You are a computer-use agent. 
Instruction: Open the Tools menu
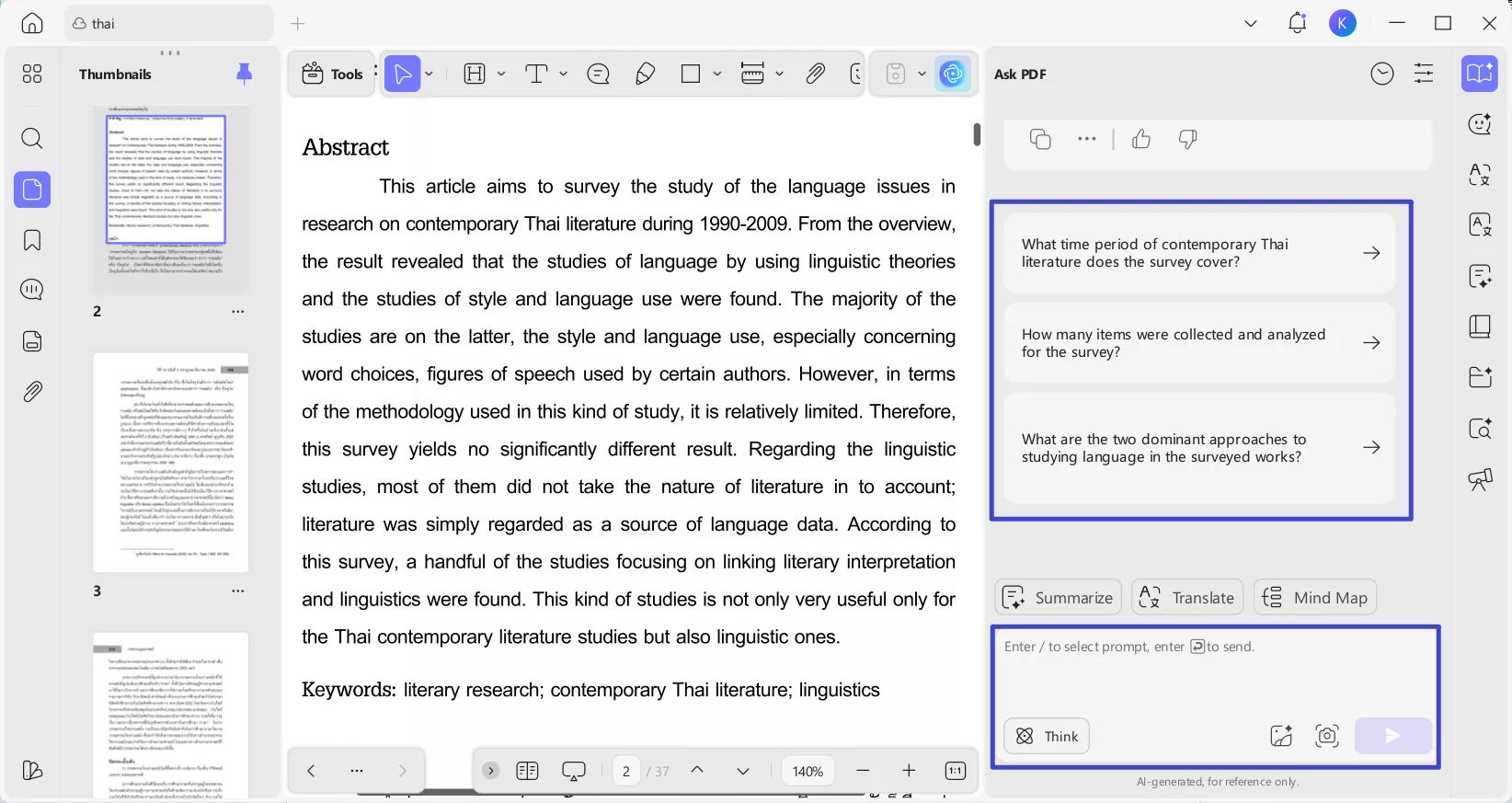(x=332, y=75)
